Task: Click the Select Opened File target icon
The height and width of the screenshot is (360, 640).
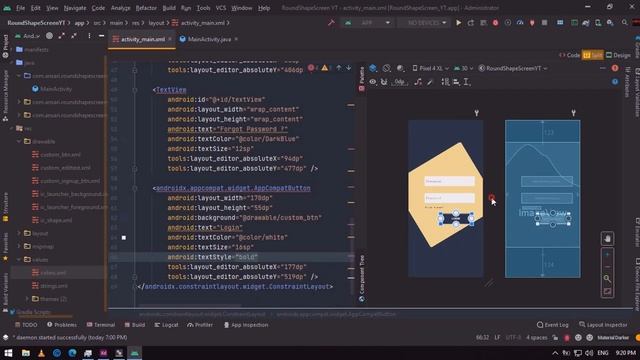Action: 49,36
